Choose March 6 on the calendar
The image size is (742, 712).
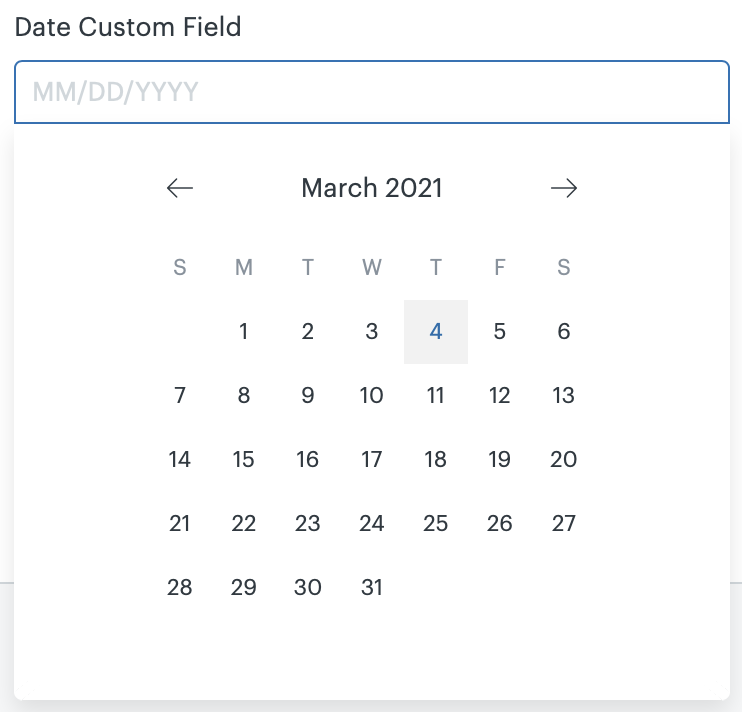564,332
